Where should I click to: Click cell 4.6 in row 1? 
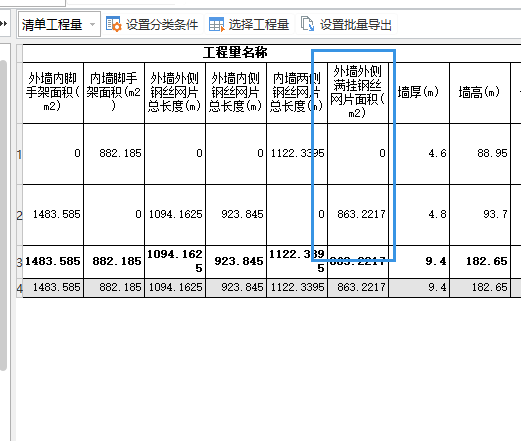click(x=419, y=154)
